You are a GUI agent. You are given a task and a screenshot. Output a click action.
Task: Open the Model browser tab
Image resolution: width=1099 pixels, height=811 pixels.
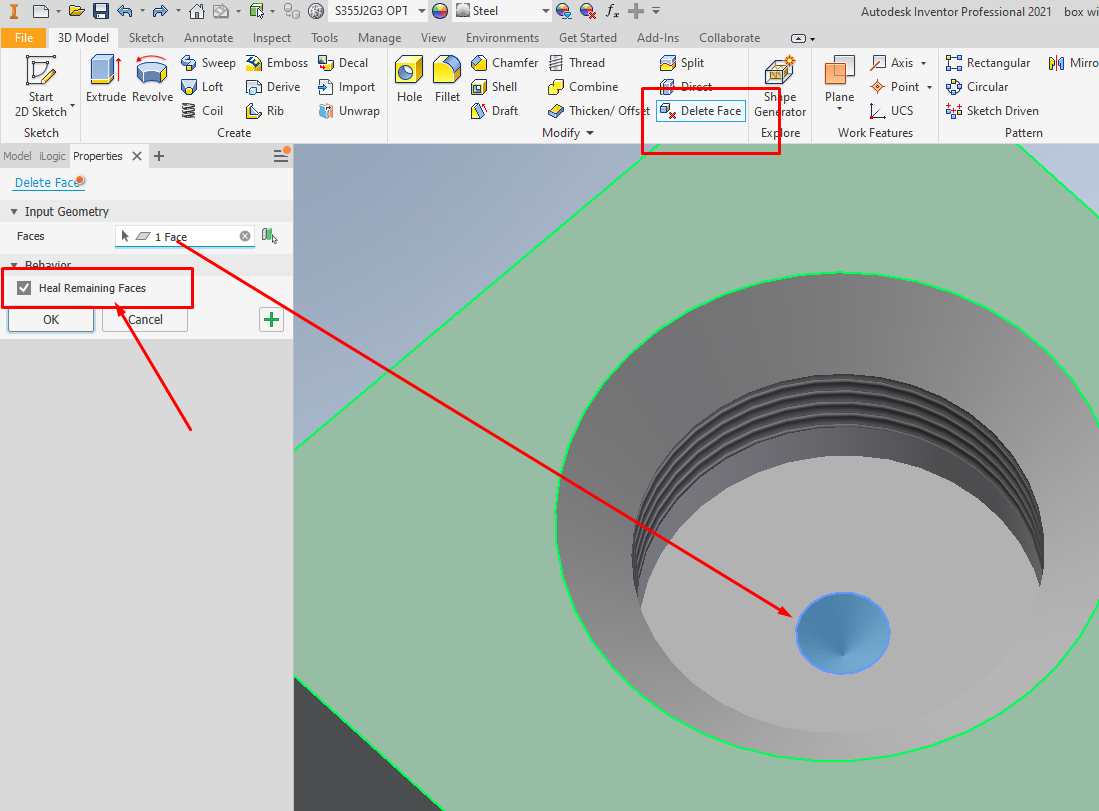[17, 156]
